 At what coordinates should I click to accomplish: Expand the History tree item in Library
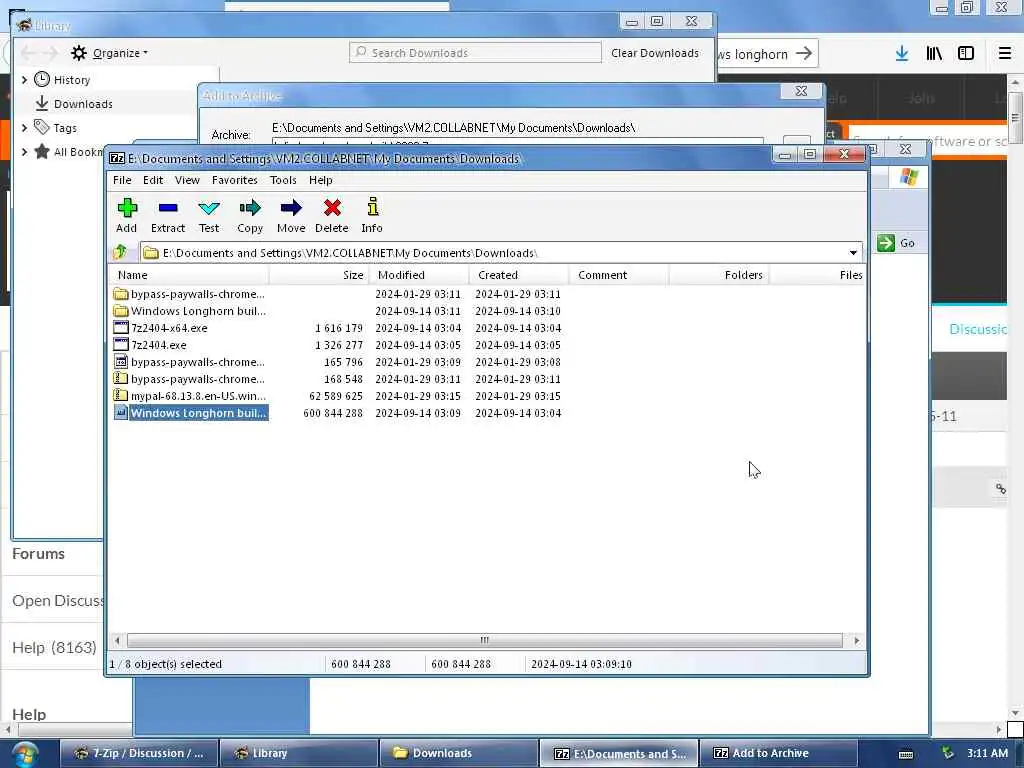pyautogui.click(x=25, y=80)
